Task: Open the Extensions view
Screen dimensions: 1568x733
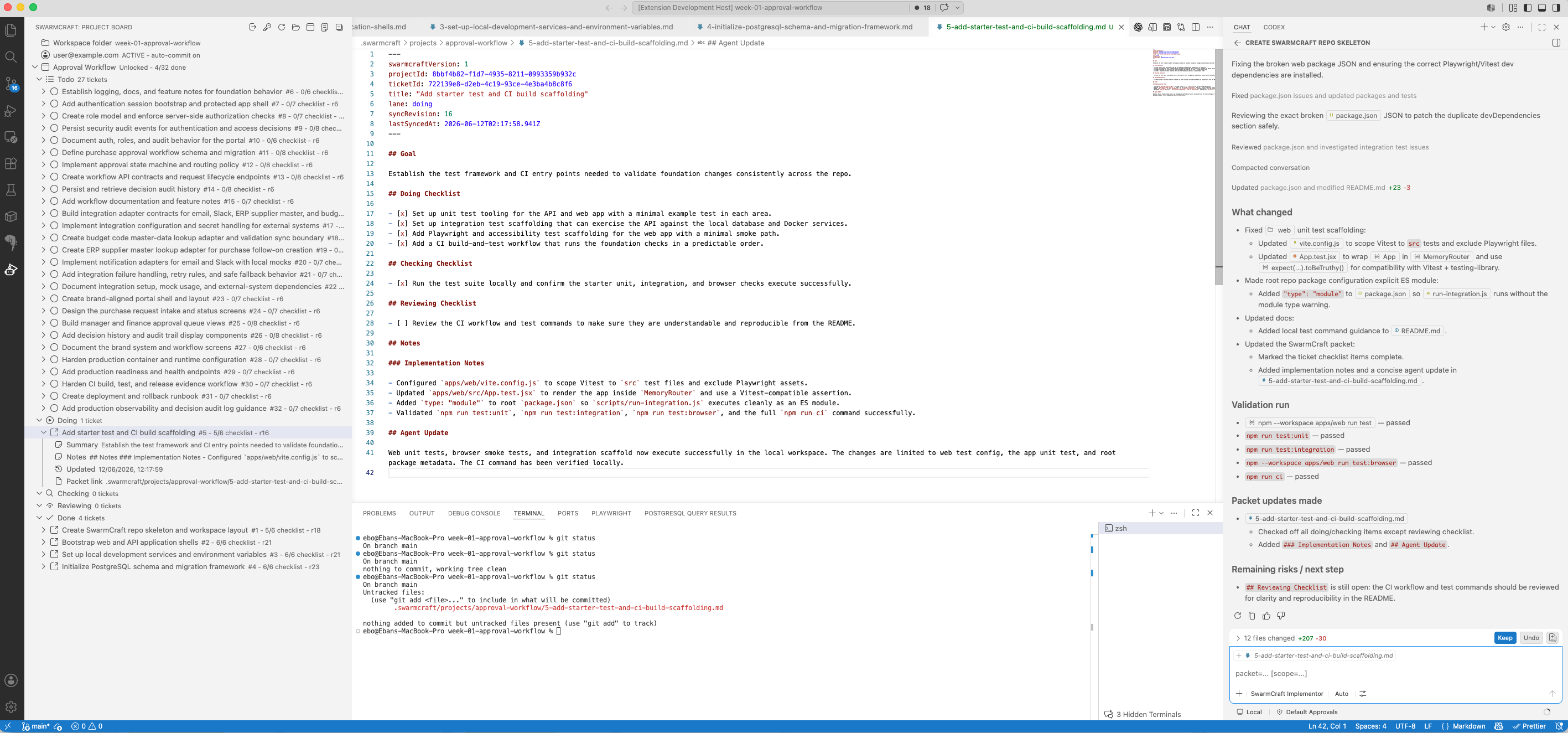Action: (x=11, y=163)
